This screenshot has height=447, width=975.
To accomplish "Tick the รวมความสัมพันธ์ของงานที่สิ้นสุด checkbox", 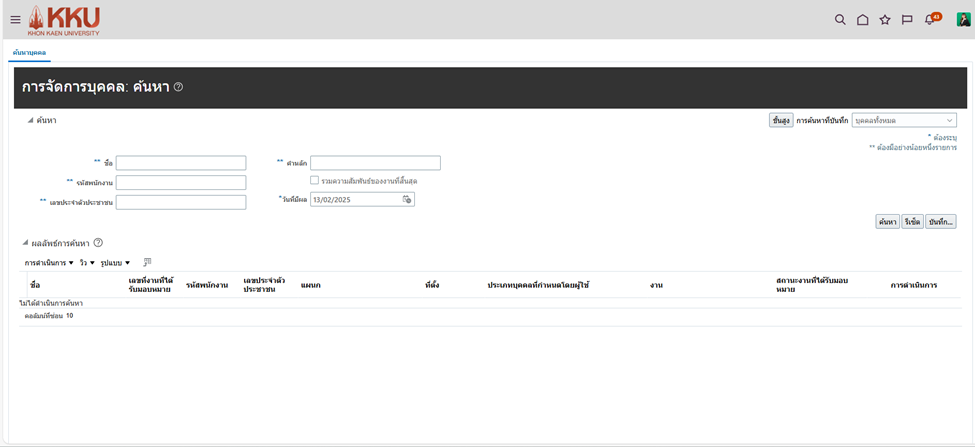I will 314,181.
